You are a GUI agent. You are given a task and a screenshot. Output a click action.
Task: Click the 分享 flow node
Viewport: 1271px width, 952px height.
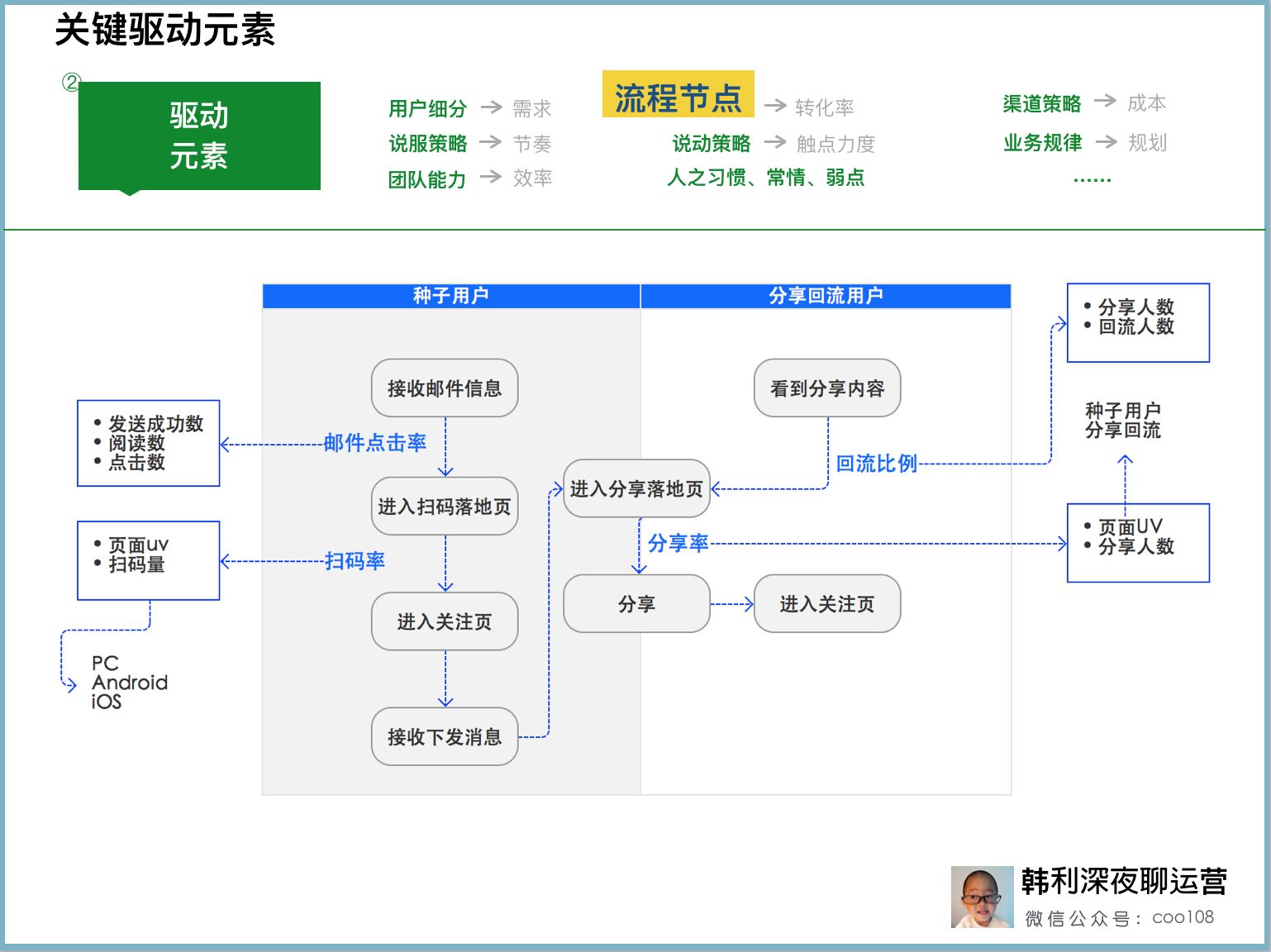pyautogui.click(x=636, y=604)
